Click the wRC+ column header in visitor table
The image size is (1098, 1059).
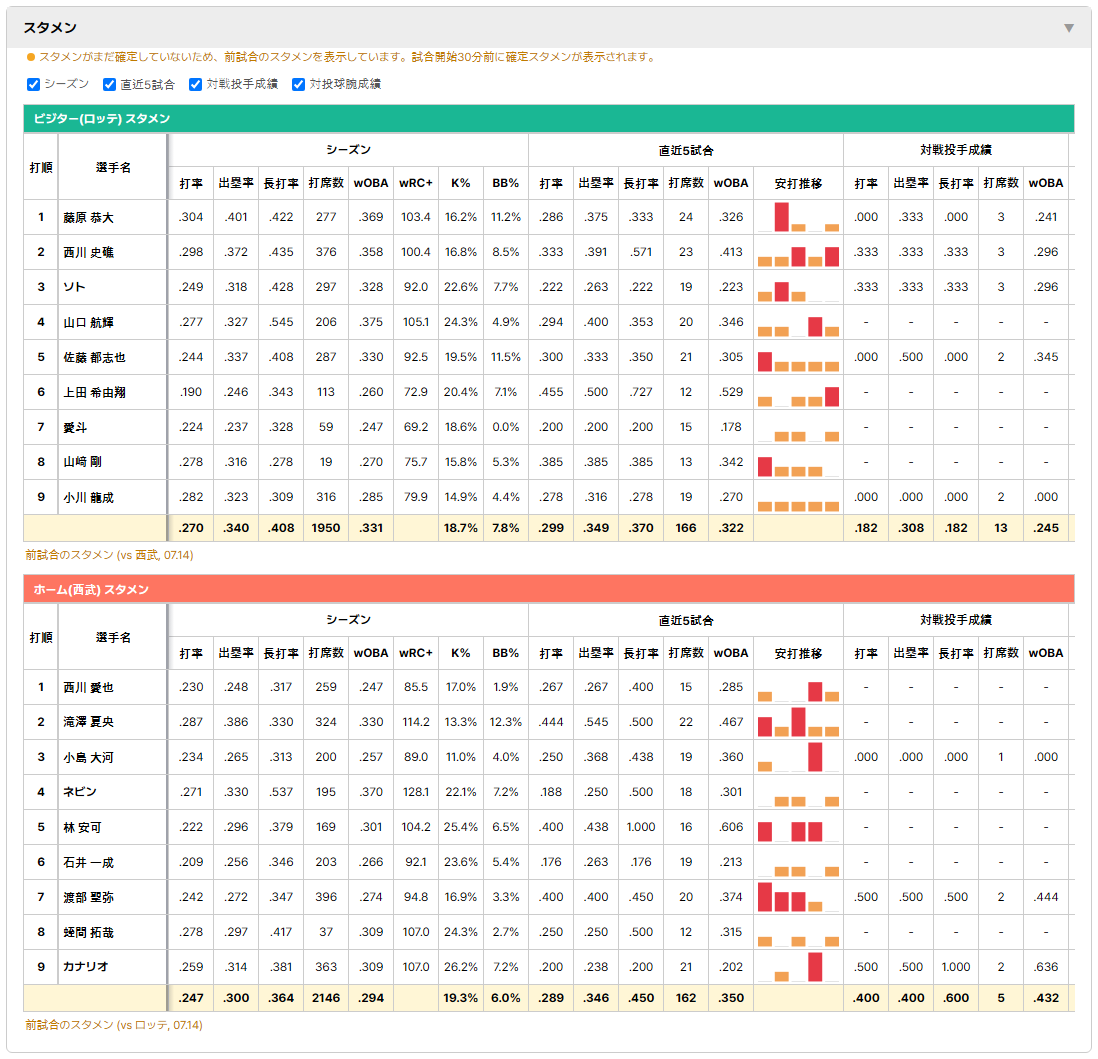point(416,184)
